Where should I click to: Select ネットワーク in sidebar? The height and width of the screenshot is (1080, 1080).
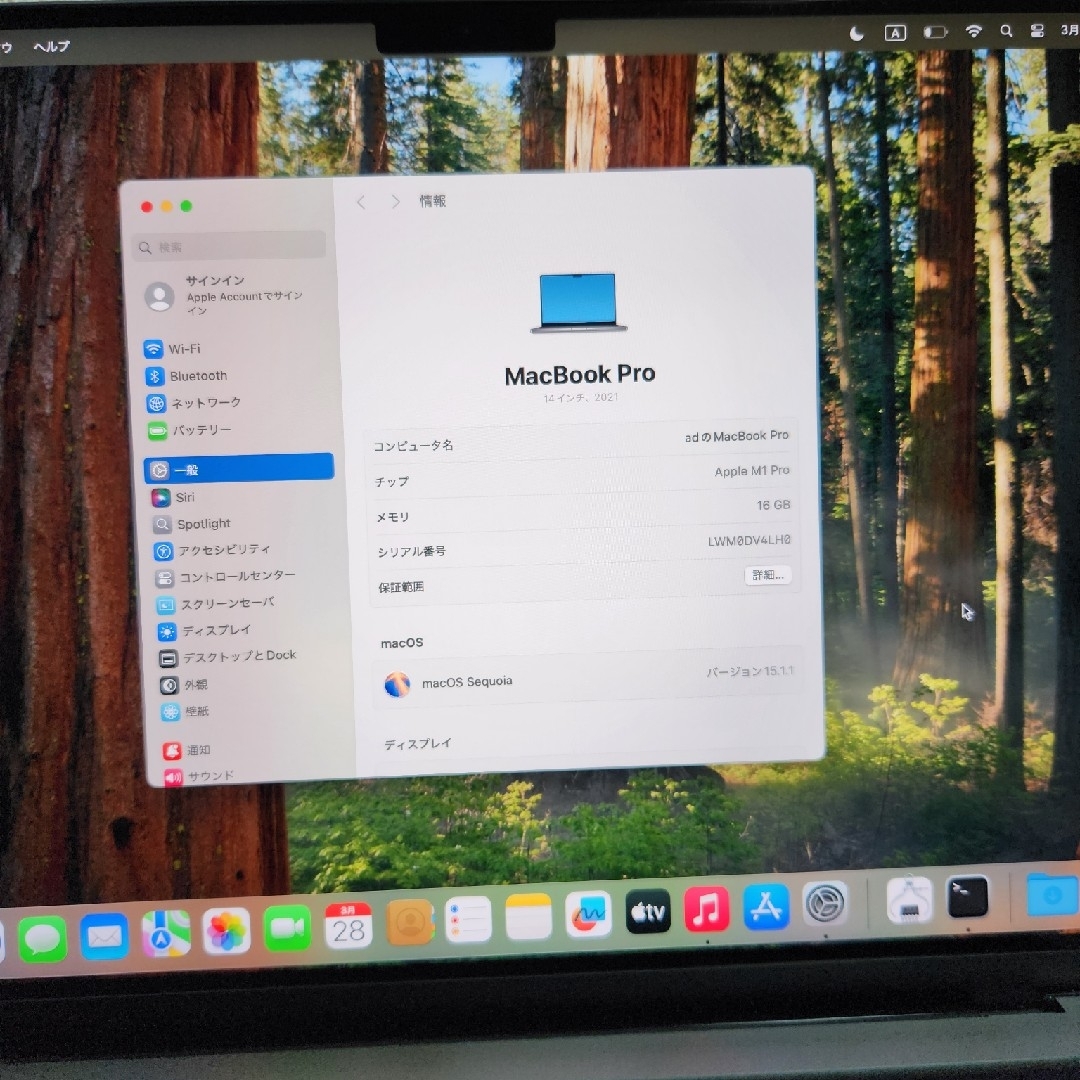(194, 402)
